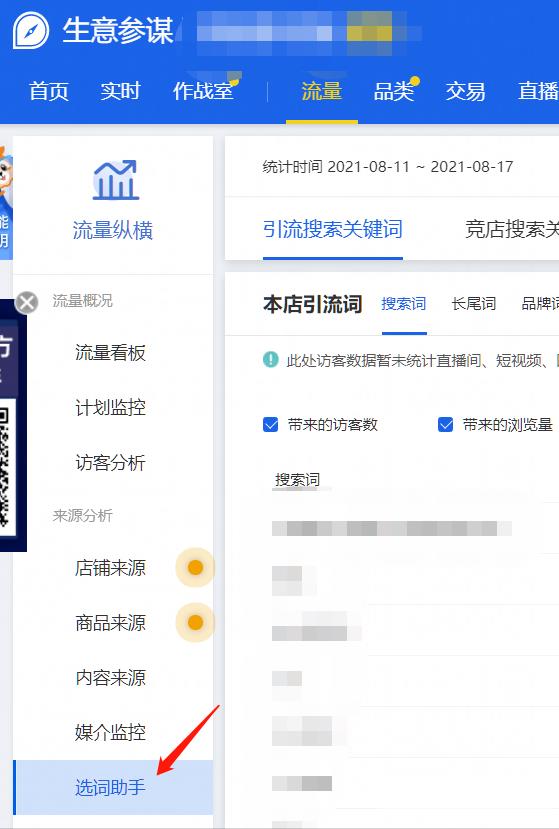559x829 pixels.
Task: Open 店铺来源 in the sidebar
Action: click(x=110, y=568)
